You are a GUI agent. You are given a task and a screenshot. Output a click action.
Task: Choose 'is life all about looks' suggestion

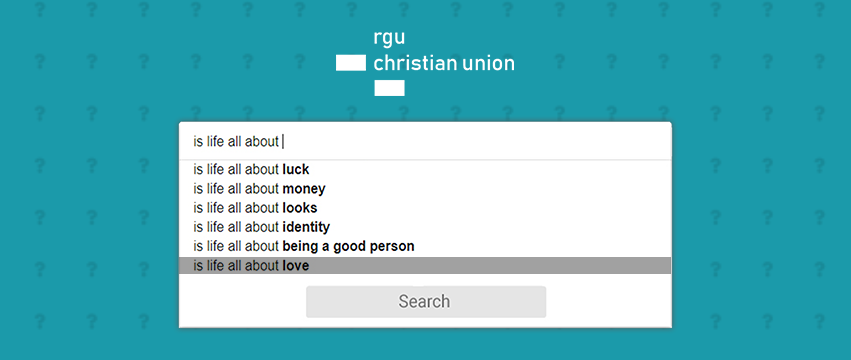coord(425,208)
